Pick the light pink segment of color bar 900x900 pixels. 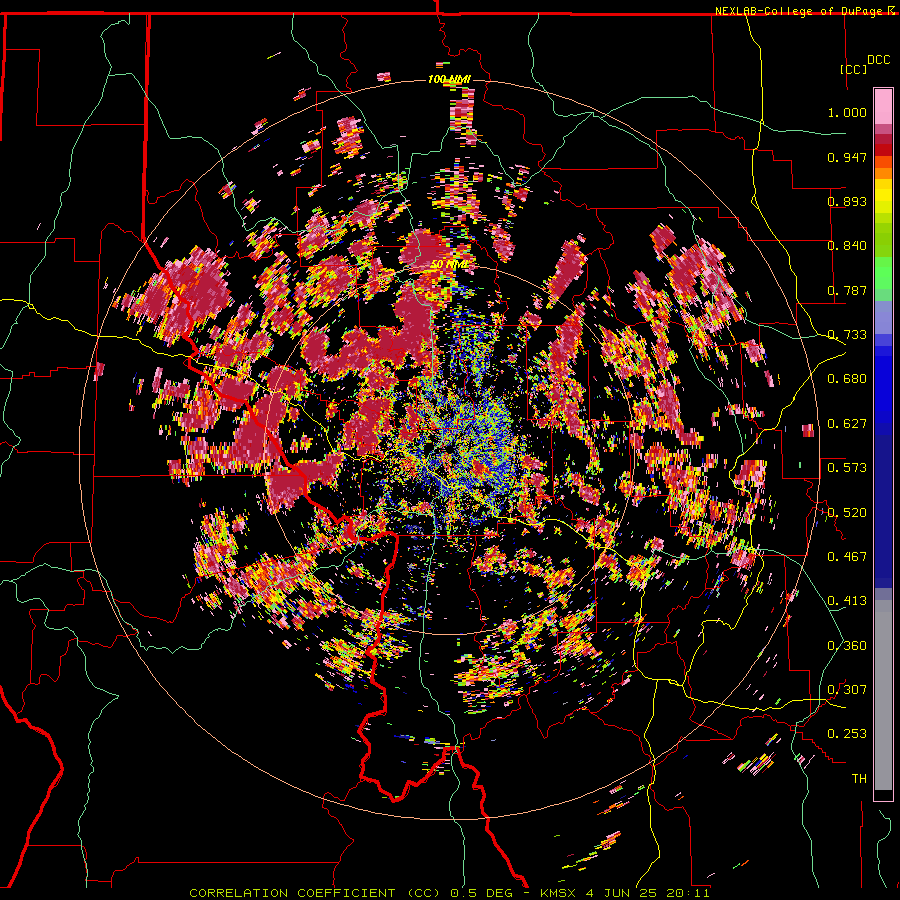883,106
